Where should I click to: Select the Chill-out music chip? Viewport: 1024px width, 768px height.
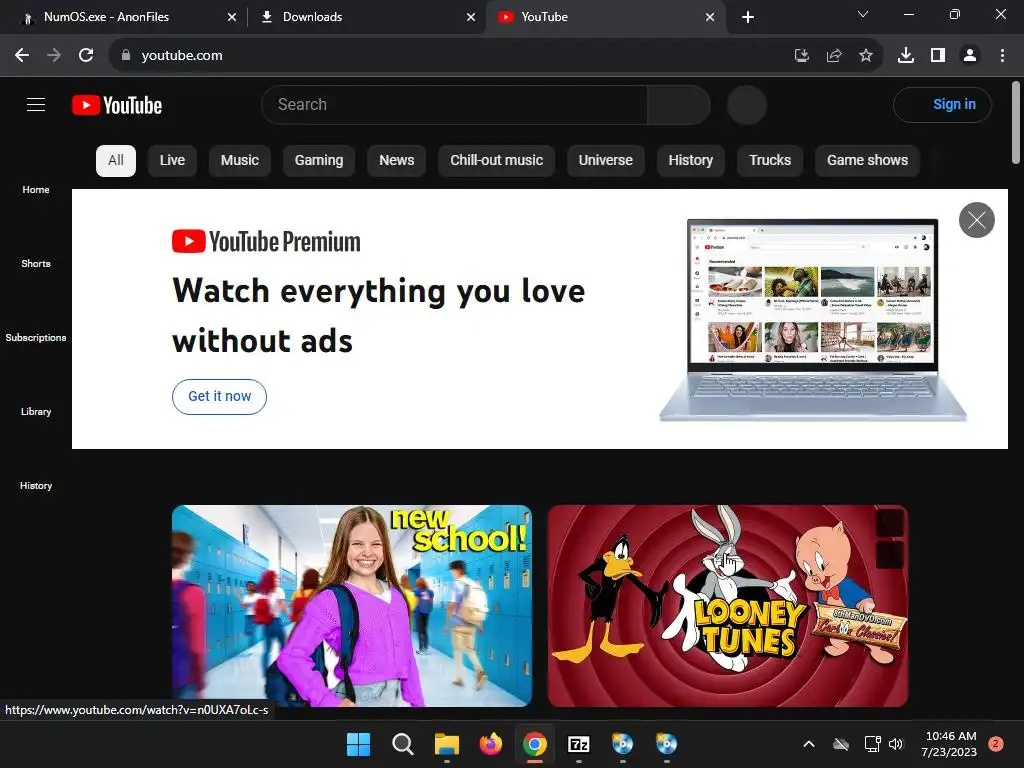tap(496, 161)
